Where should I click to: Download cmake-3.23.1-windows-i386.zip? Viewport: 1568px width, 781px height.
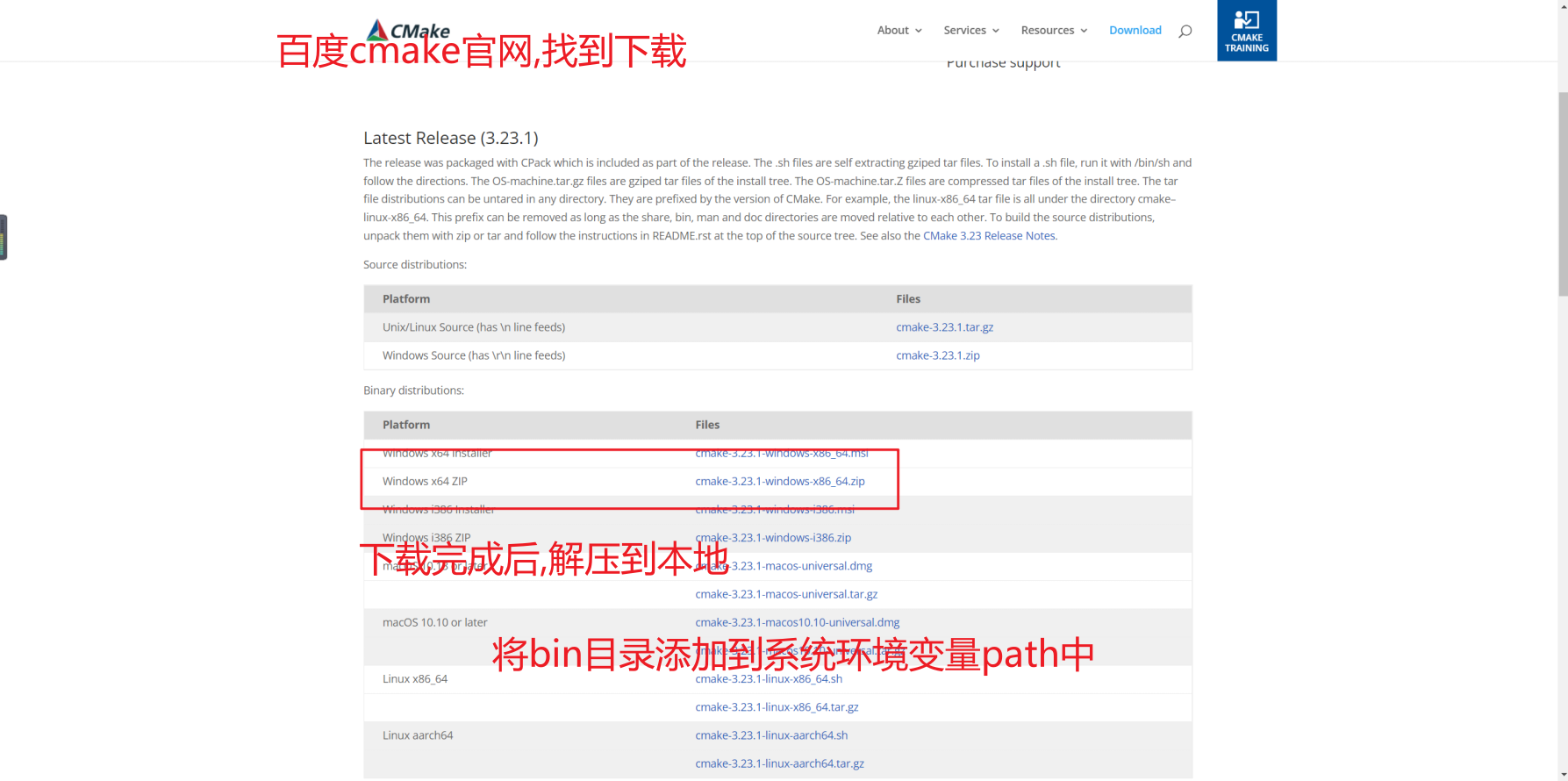pyautogui.click(x=772, y=537)
